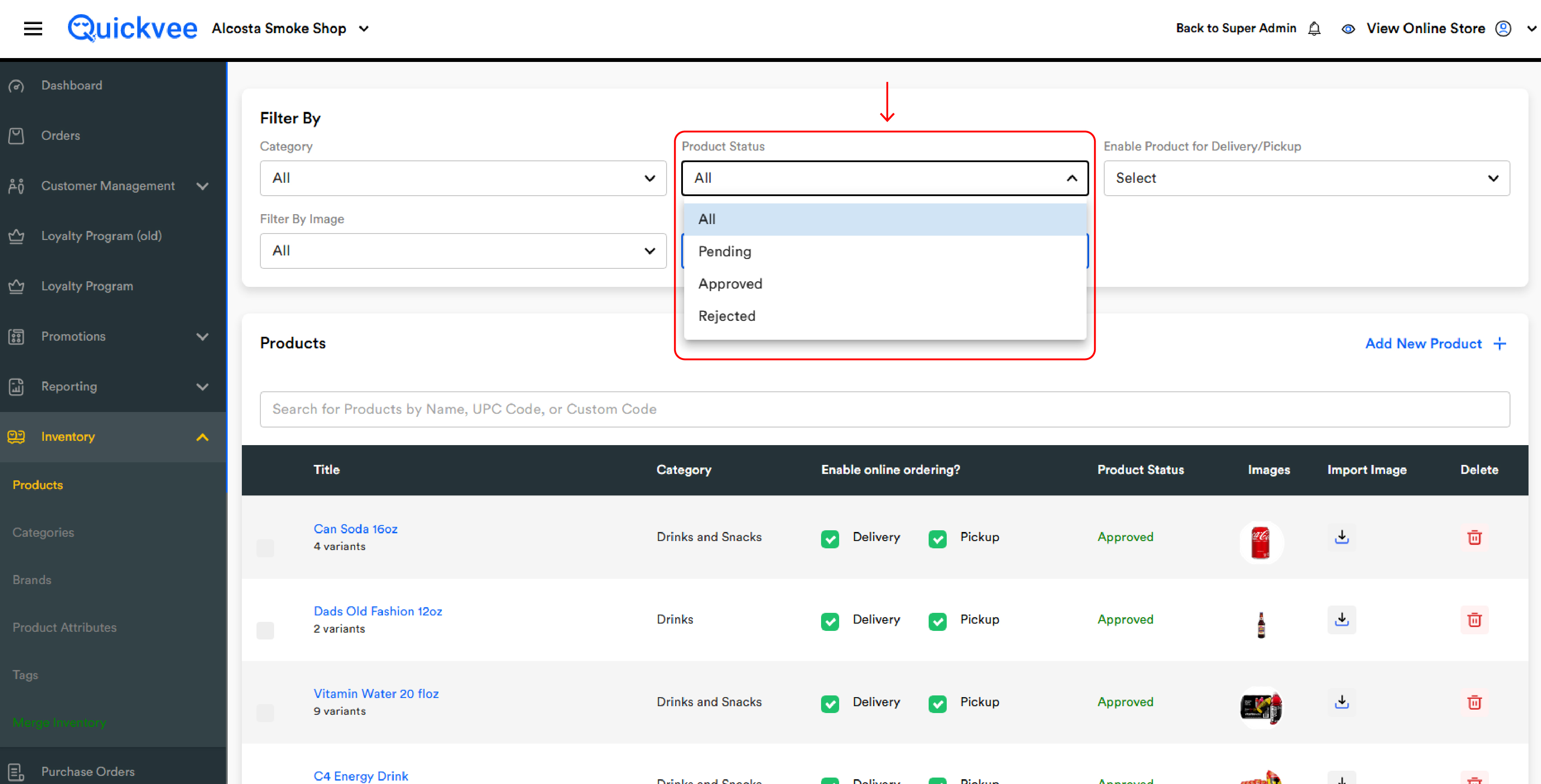
Task: Click the Loyalty Program (old) crown icon
Action: click(16, 236)
